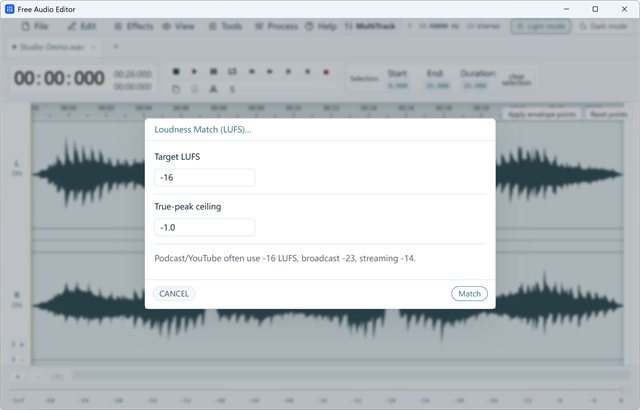Click the Loudness Match (LUFS) dialog title

pos(202,130)
